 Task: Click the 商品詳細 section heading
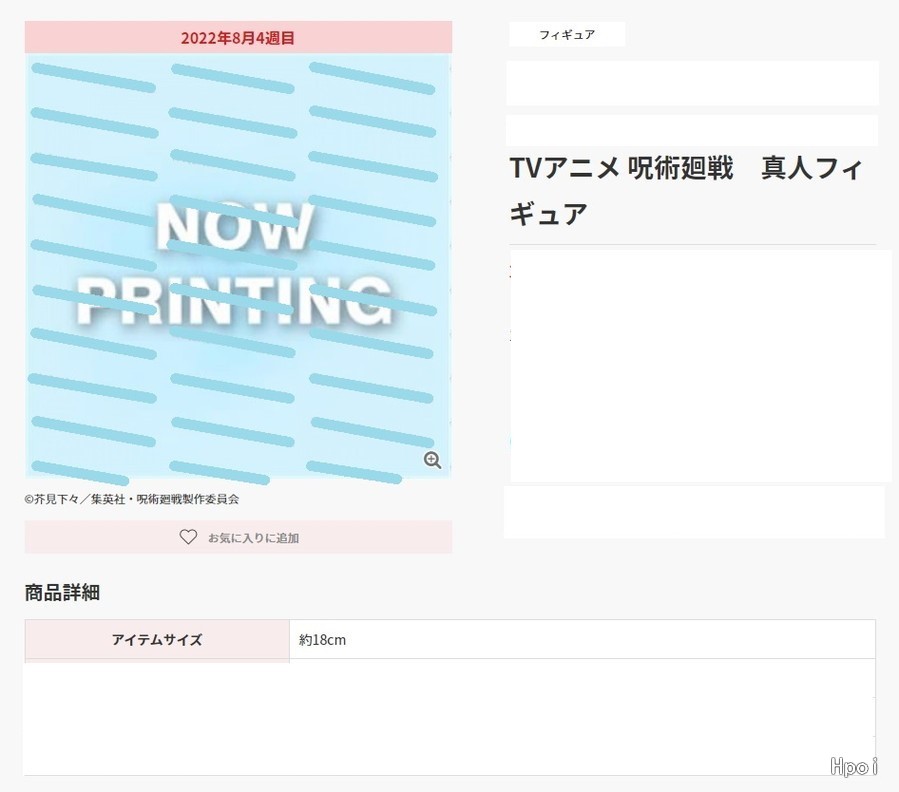click(62, 592)
